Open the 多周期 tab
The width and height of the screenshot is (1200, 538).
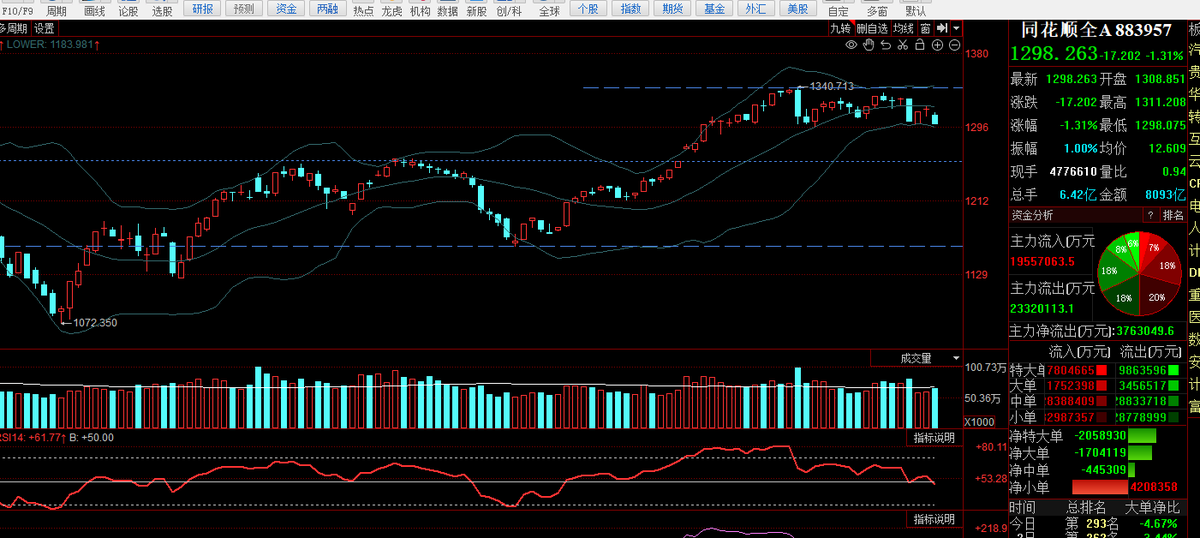pyautogui.click(x=15, y=29)
